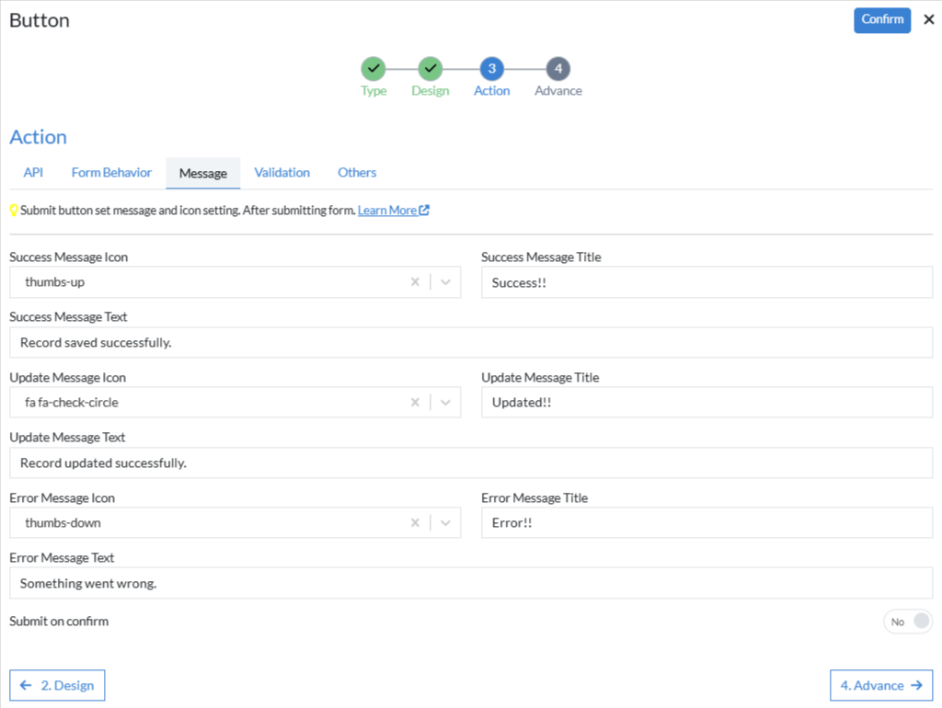Go to the Design step checkmark

point(430,69)
